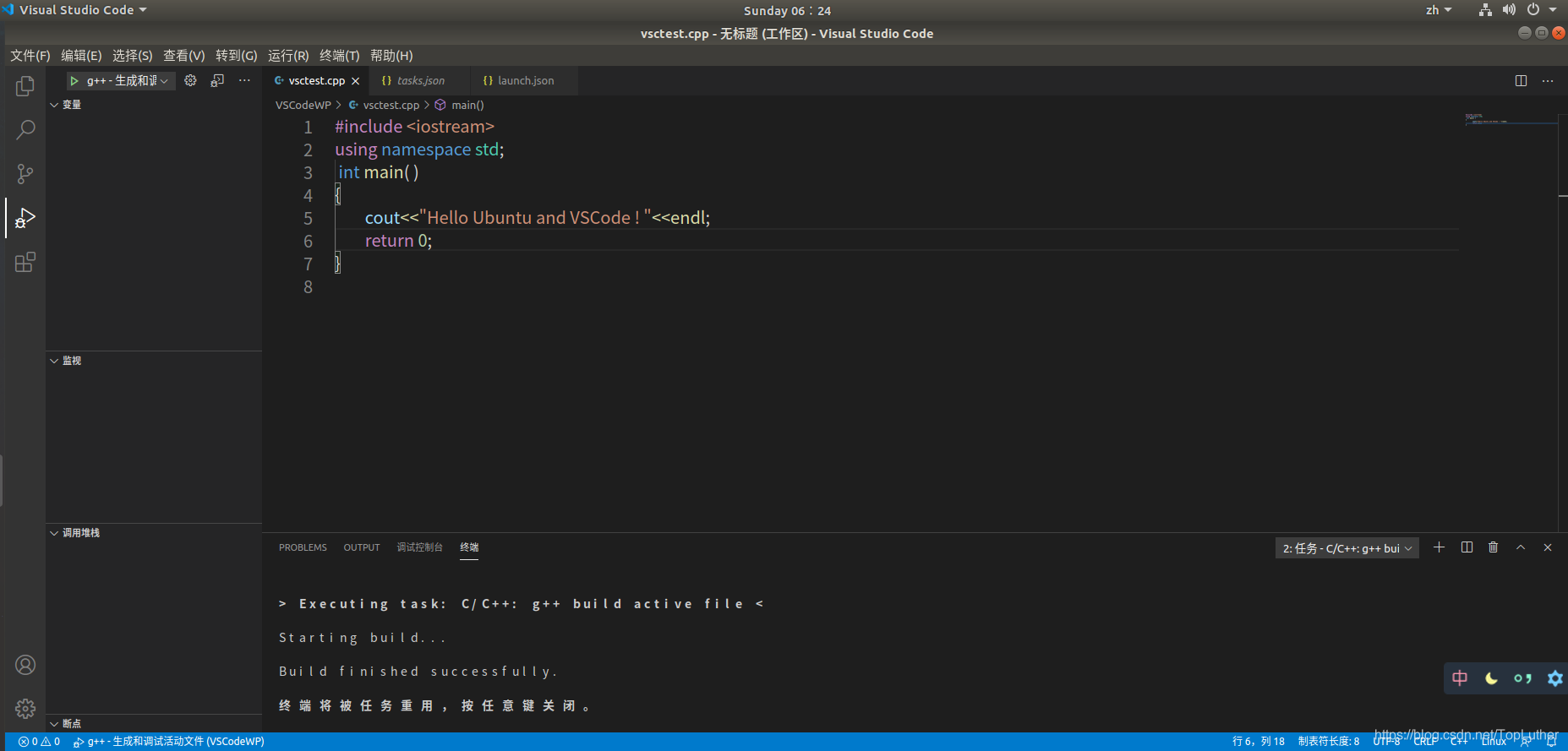The height and width of the screenshot is (751, 1568).
Task: Open the 文件(F) menu
Action: [30, 56]
